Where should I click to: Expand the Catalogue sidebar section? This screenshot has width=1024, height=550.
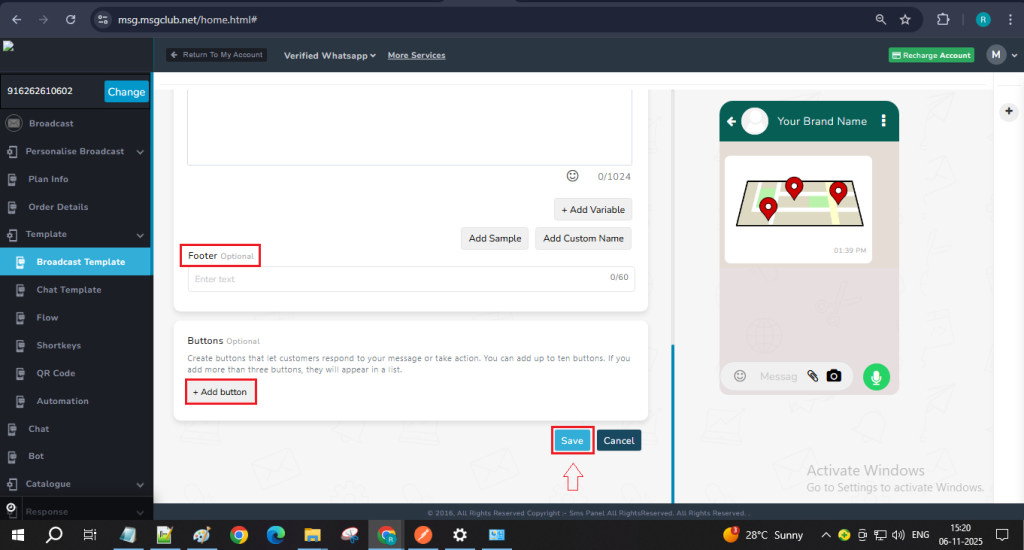(140, 484)
